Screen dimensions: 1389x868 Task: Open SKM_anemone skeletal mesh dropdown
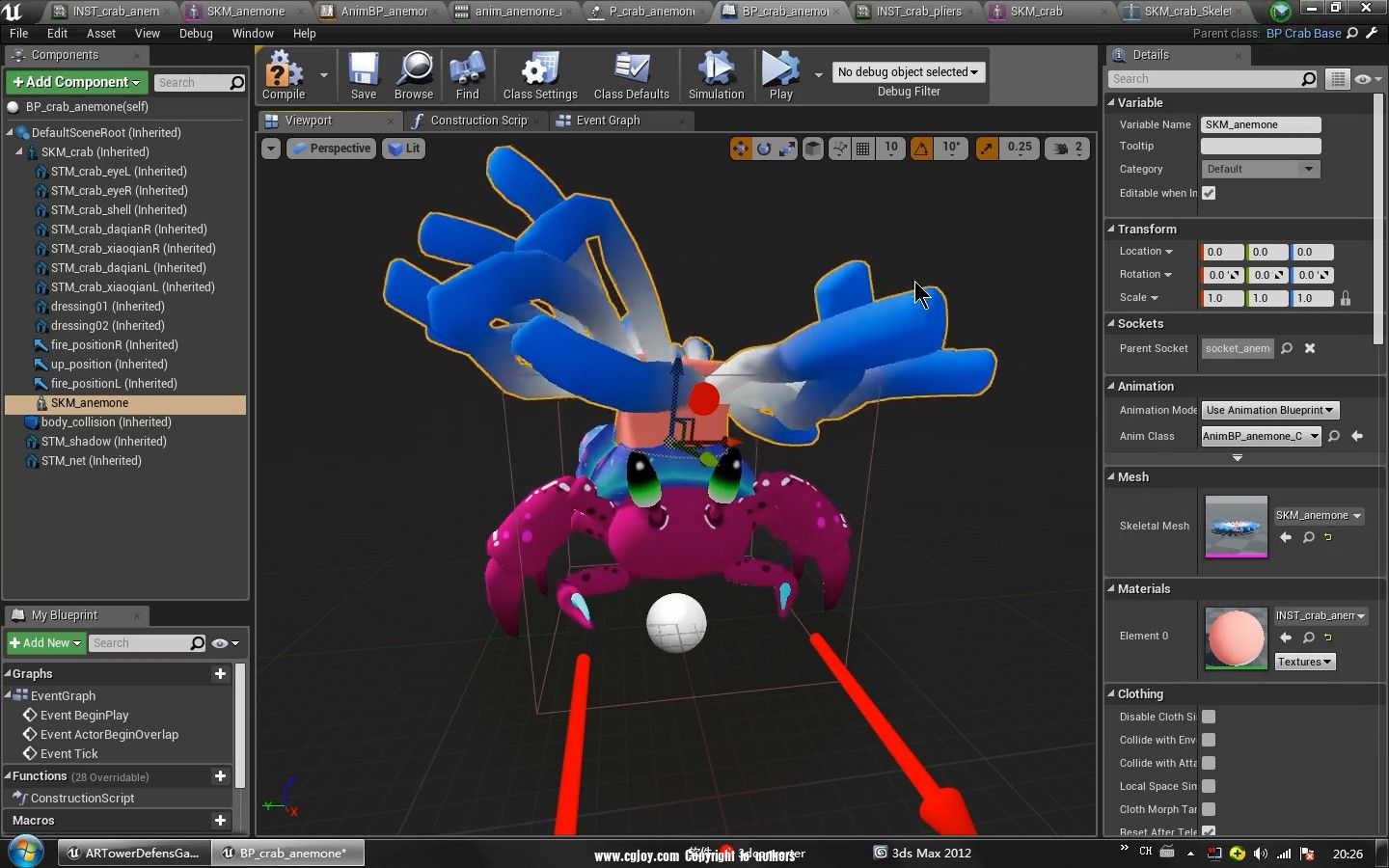point(1319,515)
